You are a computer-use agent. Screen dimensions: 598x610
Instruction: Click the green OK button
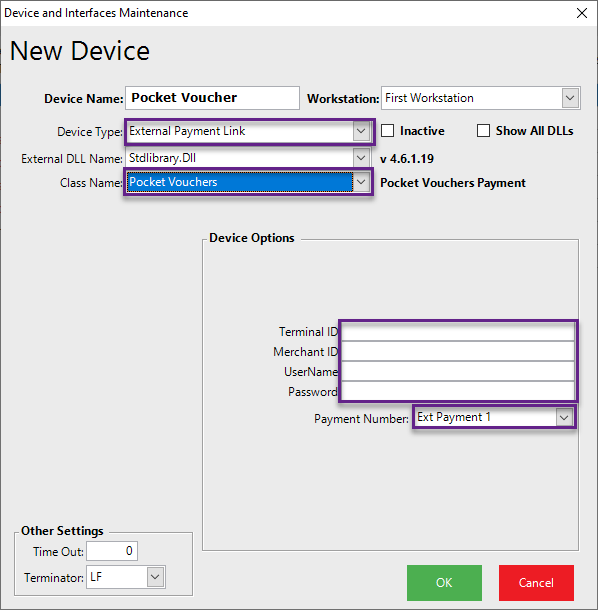tap(444, 583)
